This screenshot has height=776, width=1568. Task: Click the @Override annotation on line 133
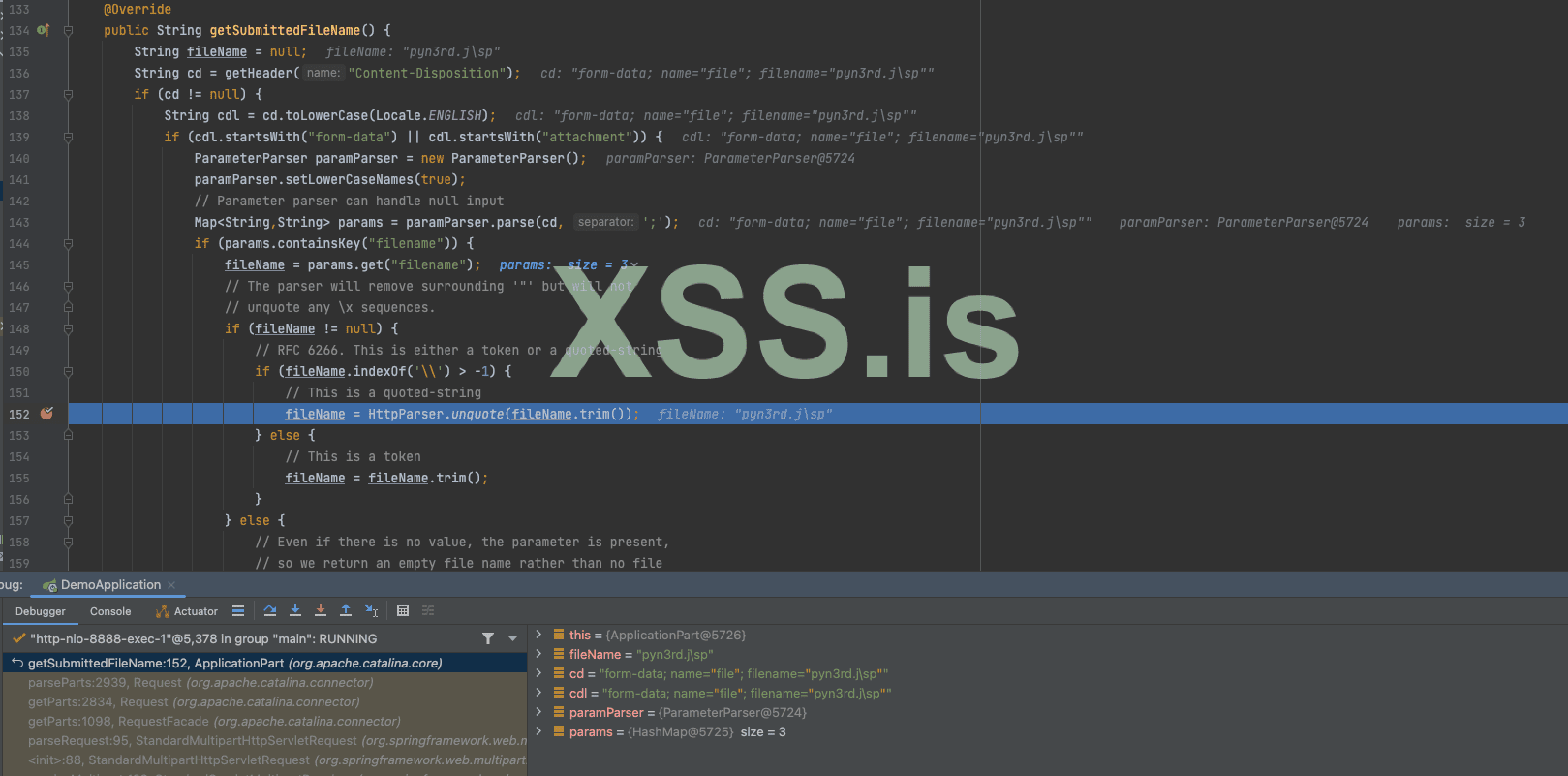point(138,9)
